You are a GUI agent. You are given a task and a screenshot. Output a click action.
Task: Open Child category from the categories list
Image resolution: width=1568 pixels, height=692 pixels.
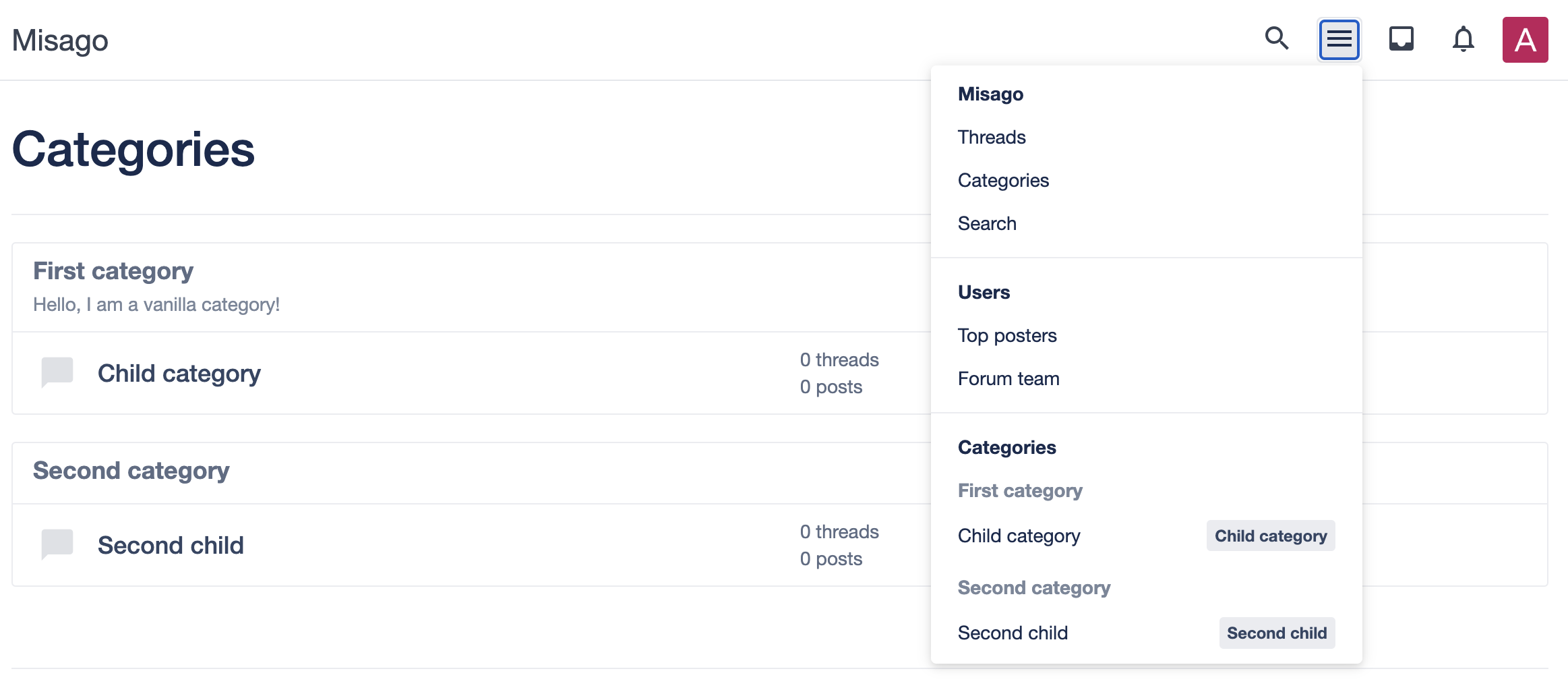(x=179, y=374)
